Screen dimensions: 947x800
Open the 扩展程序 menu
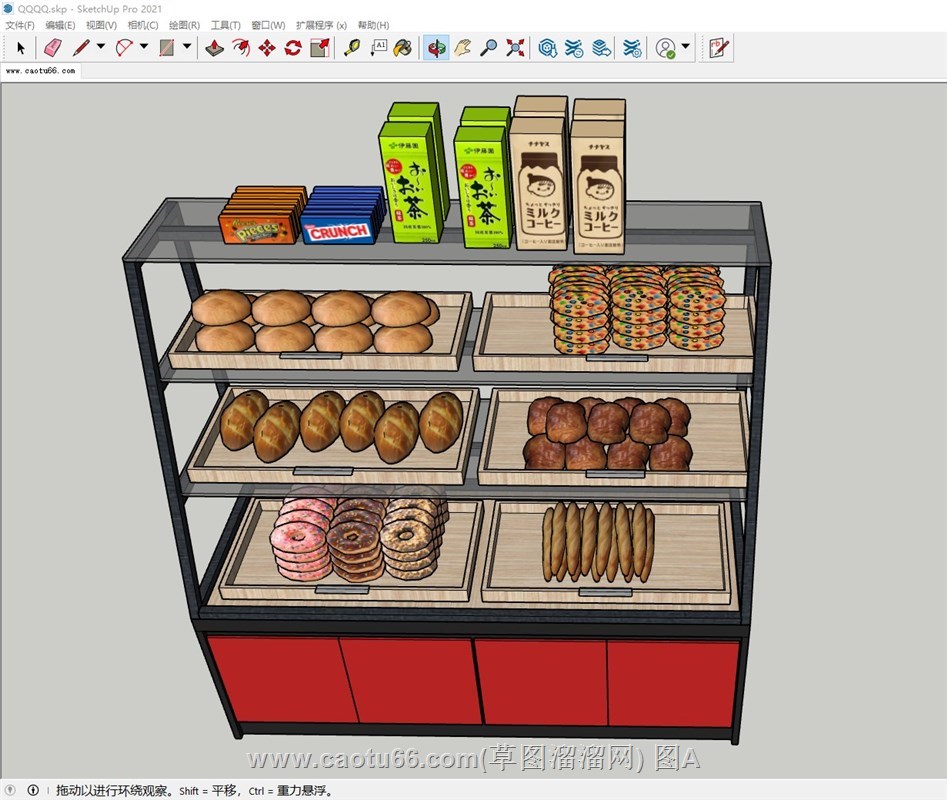point(321,25)
